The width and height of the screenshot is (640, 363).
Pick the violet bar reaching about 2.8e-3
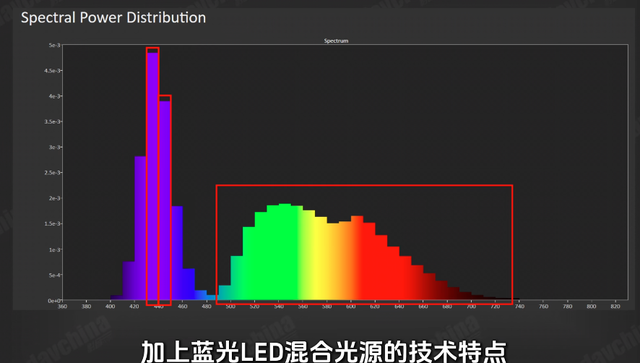coord(141,229)
